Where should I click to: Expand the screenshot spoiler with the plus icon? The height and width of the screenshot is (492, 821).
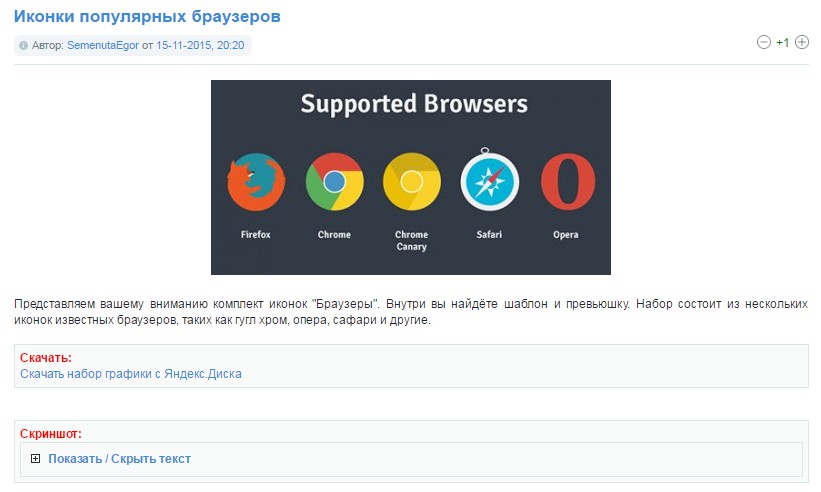coord(35,459)
